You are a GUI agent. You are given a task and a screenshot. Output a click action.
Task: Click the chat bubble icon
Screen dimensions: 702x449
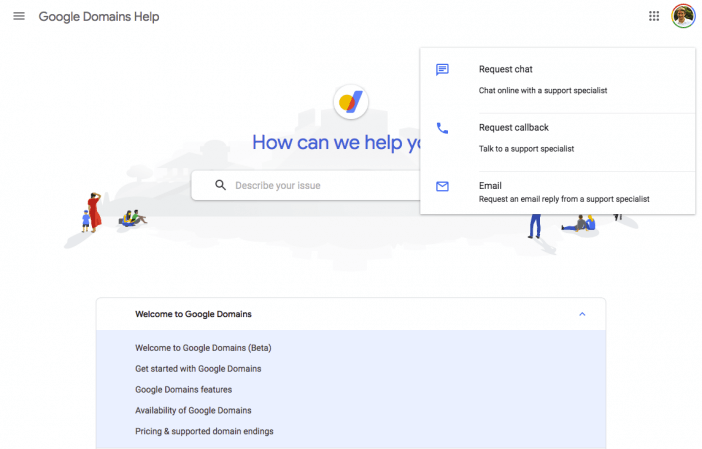(442, 69)
